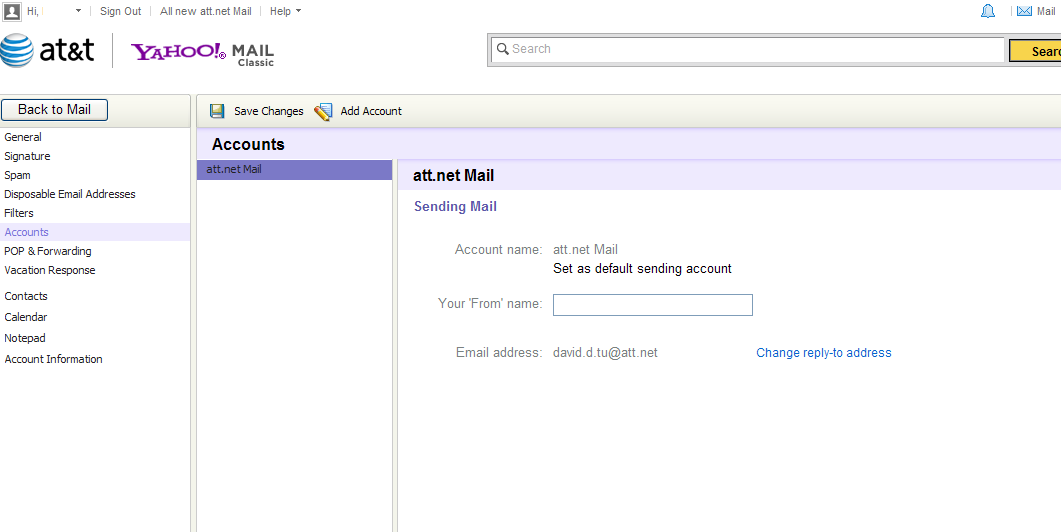The image size is (1061, 532).
Task: Open the Signature settings section
Action: (x=27, y=156)
